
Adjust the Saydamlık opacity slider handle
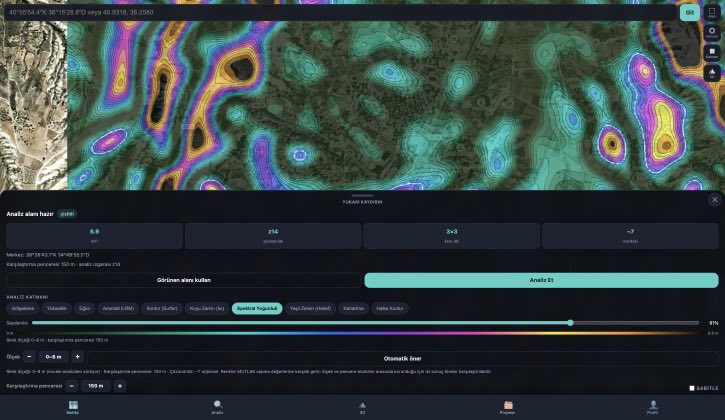coord(571,323)
